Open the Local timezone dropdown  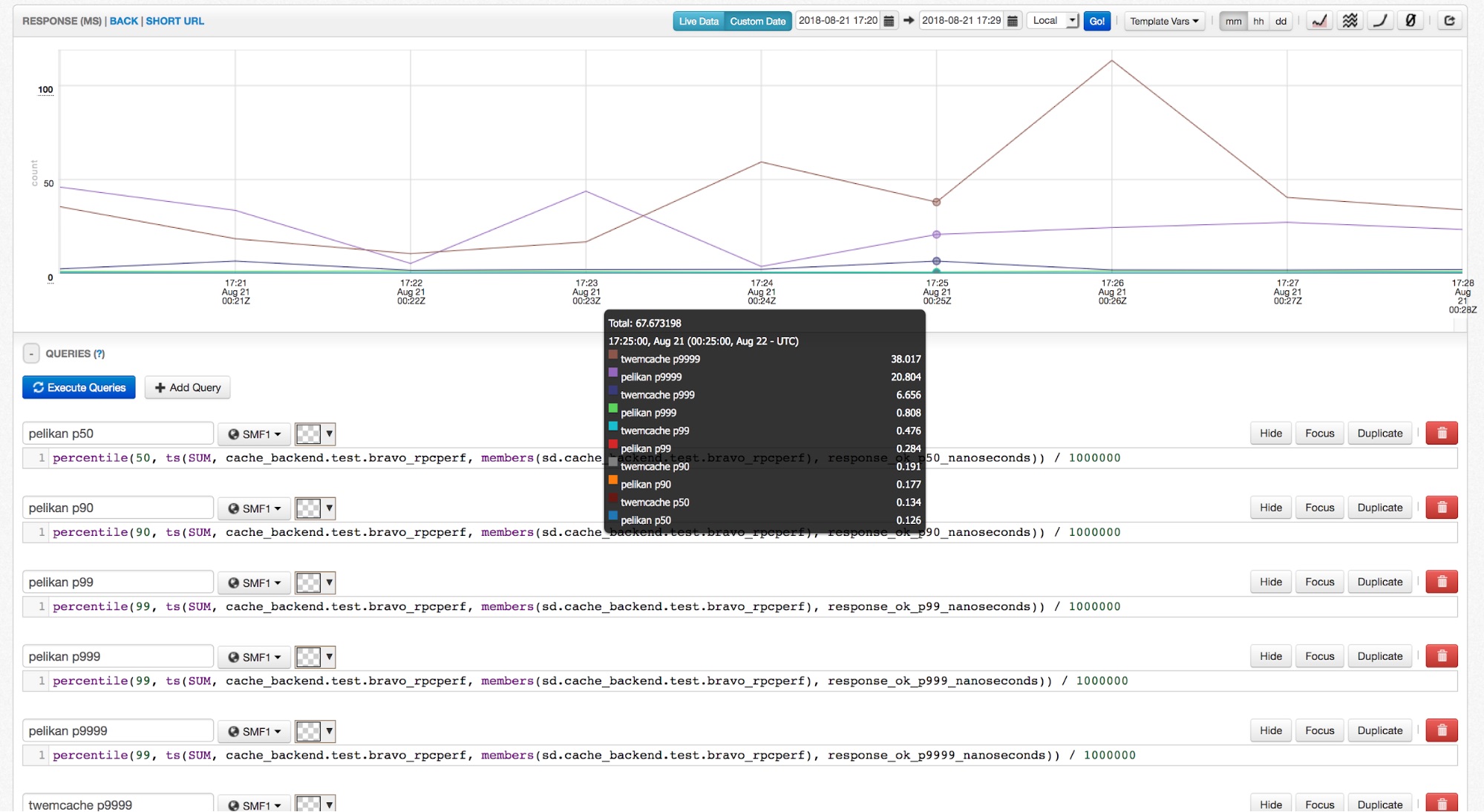coord(1051,21)
